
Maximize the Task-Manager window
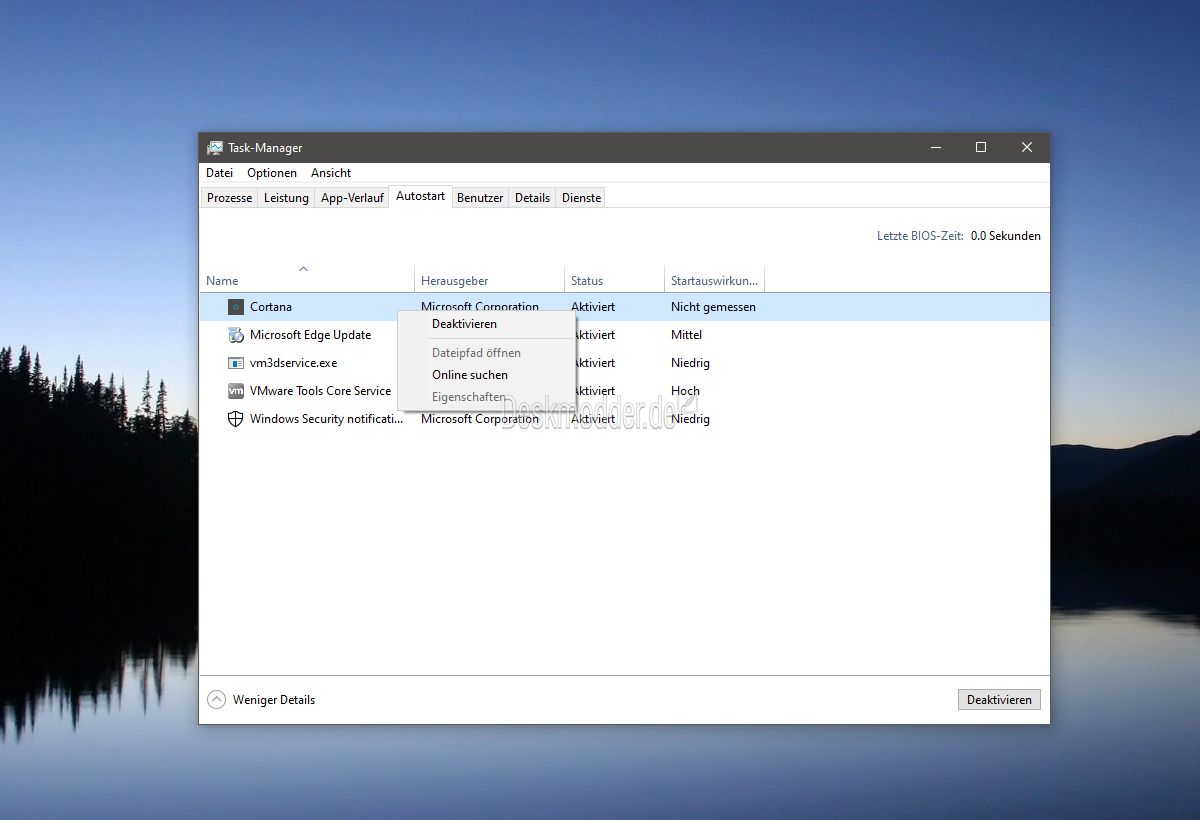click(981, 148)
